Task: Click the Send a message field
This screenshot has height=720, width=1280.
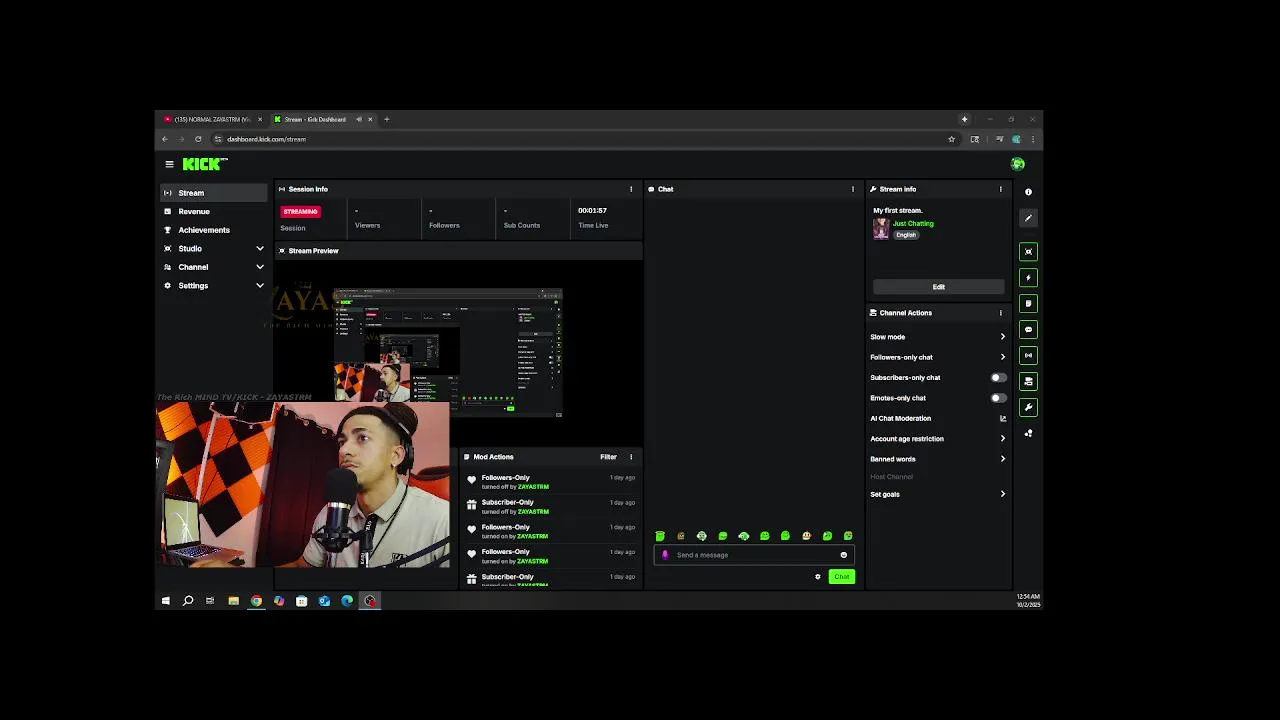Action: click(x=755, y=555)
